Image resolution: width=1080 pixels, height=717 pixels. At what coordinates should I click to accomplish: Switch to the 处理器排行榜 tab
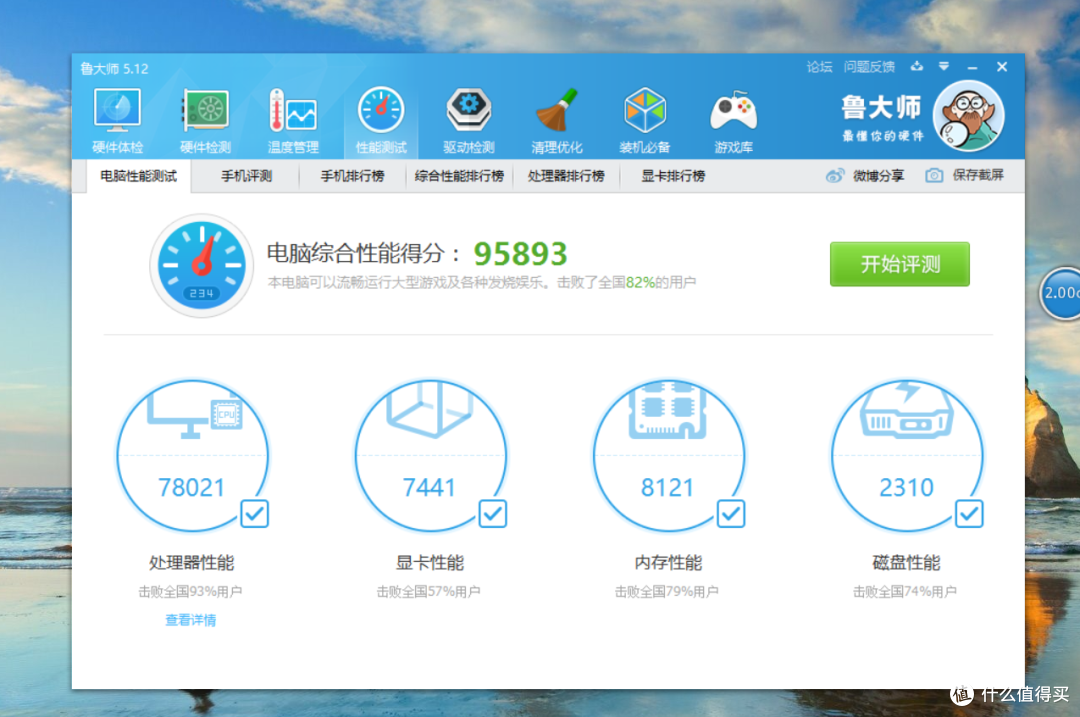tap(566, 176)
